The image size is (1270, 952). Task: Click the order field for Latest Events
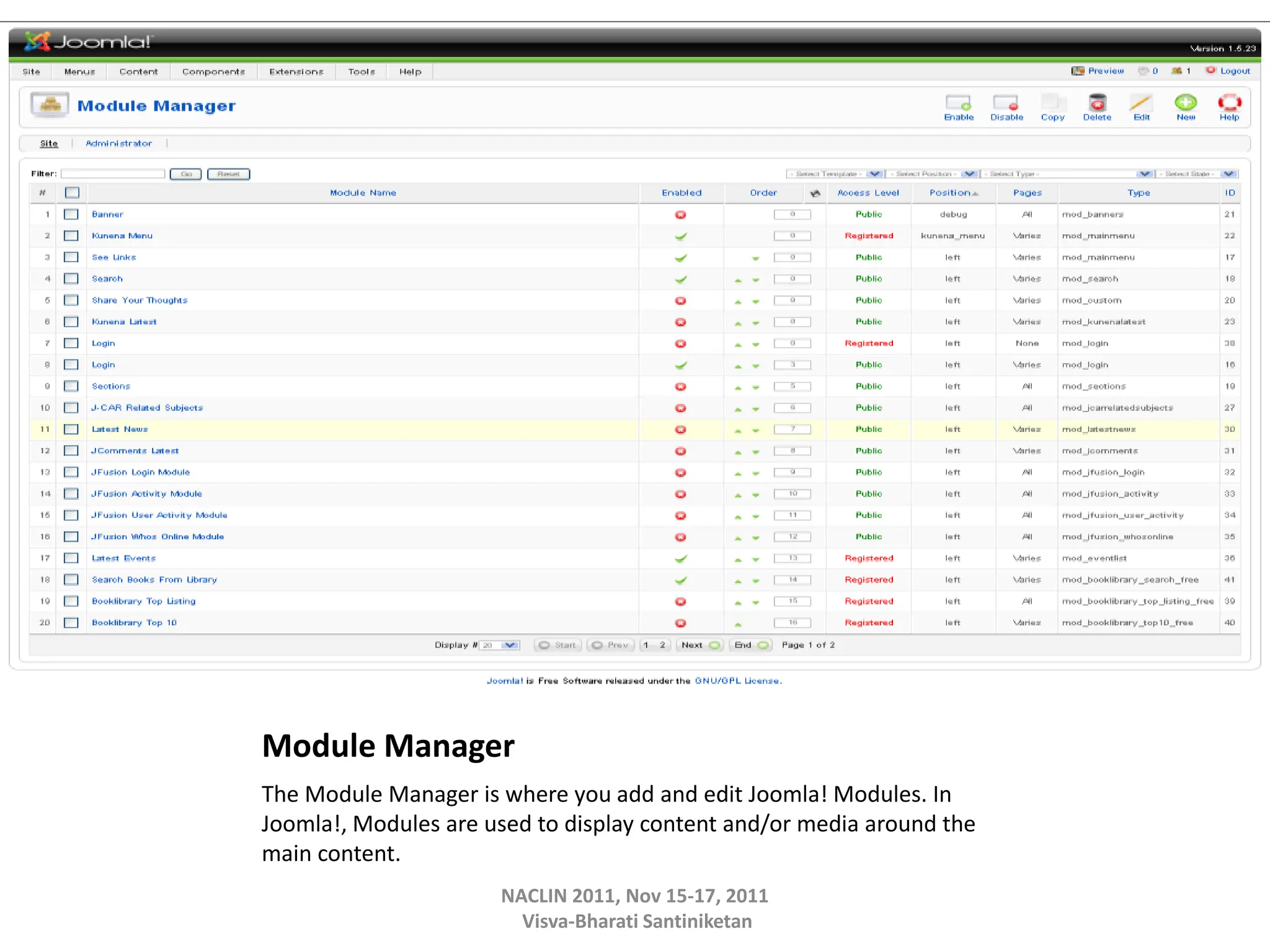pos(792,558)
